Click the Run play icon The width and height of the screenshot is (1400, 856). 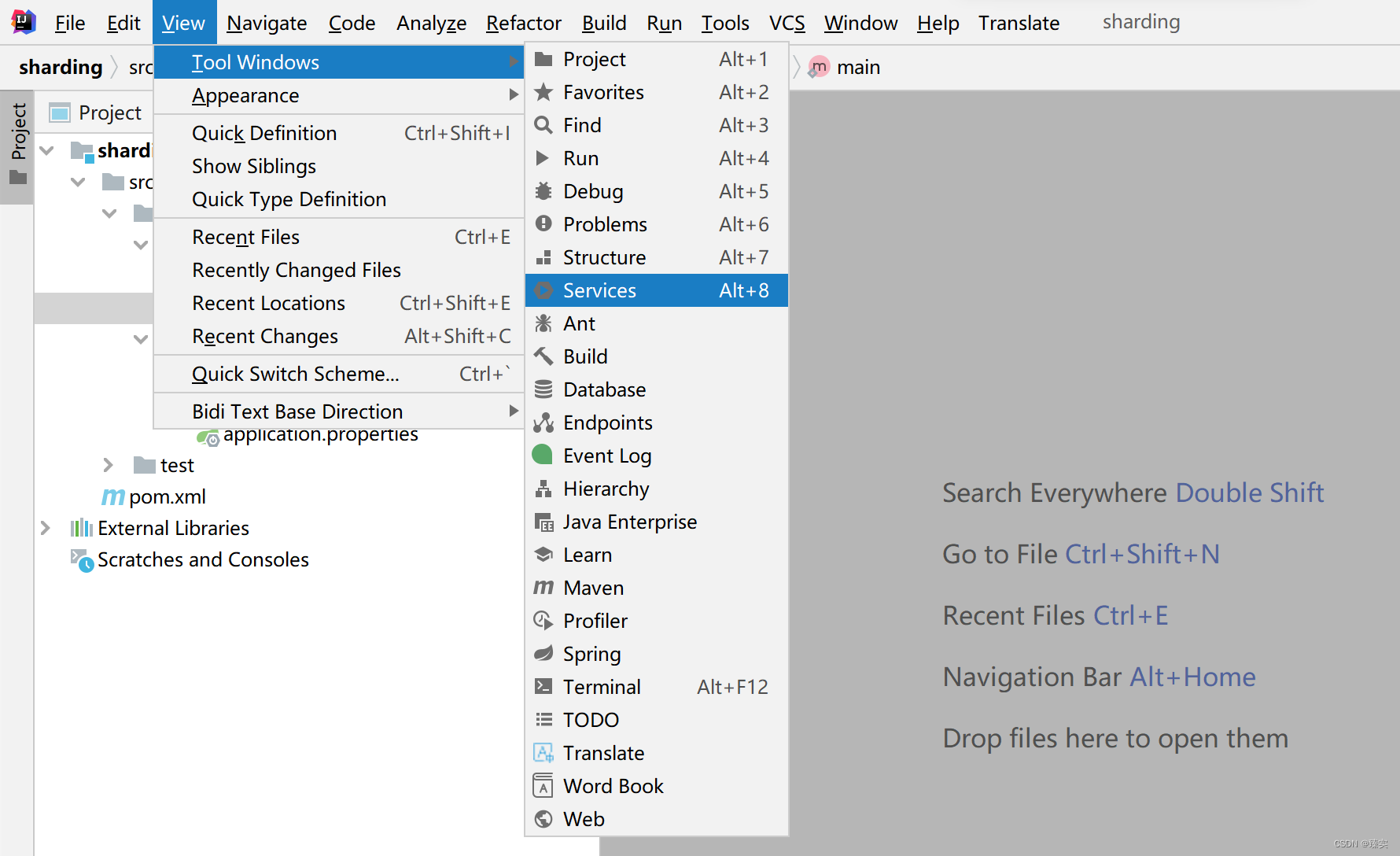pyautogui.click(x=543, y=158)
